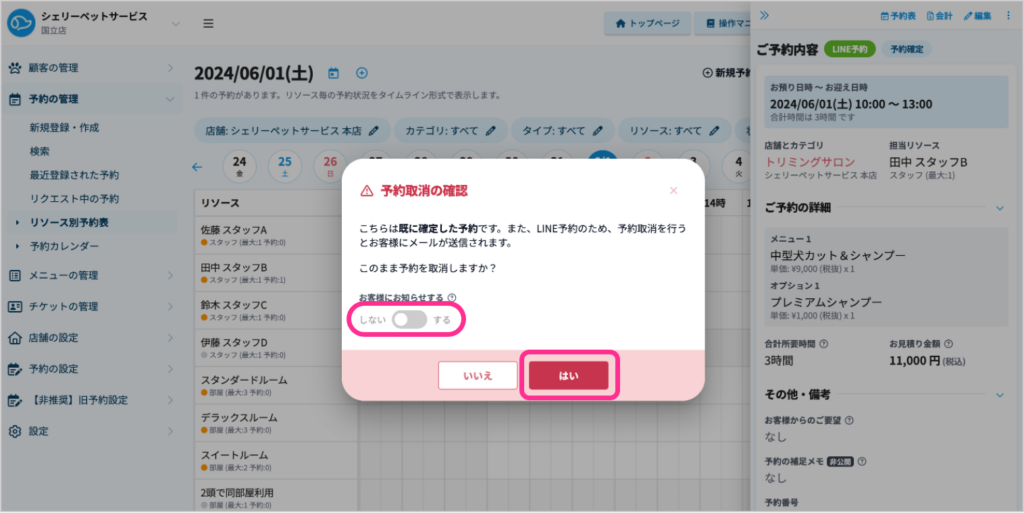
Task: Collapse reservation panel with double-chevron icon
Action: click(765, 16)
